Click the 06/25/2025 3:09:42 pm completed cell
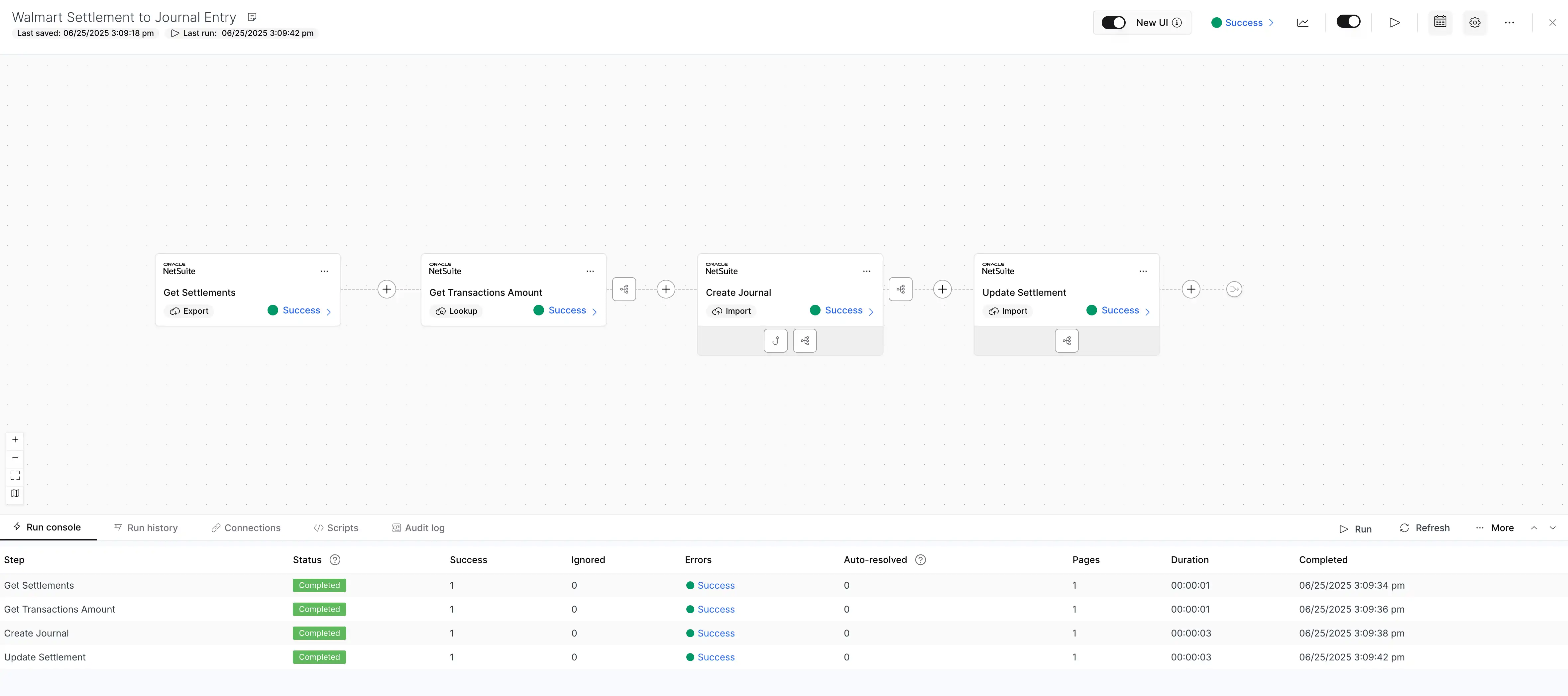Viewport: 1568px width, 696px height. (x=1351, y=657)
